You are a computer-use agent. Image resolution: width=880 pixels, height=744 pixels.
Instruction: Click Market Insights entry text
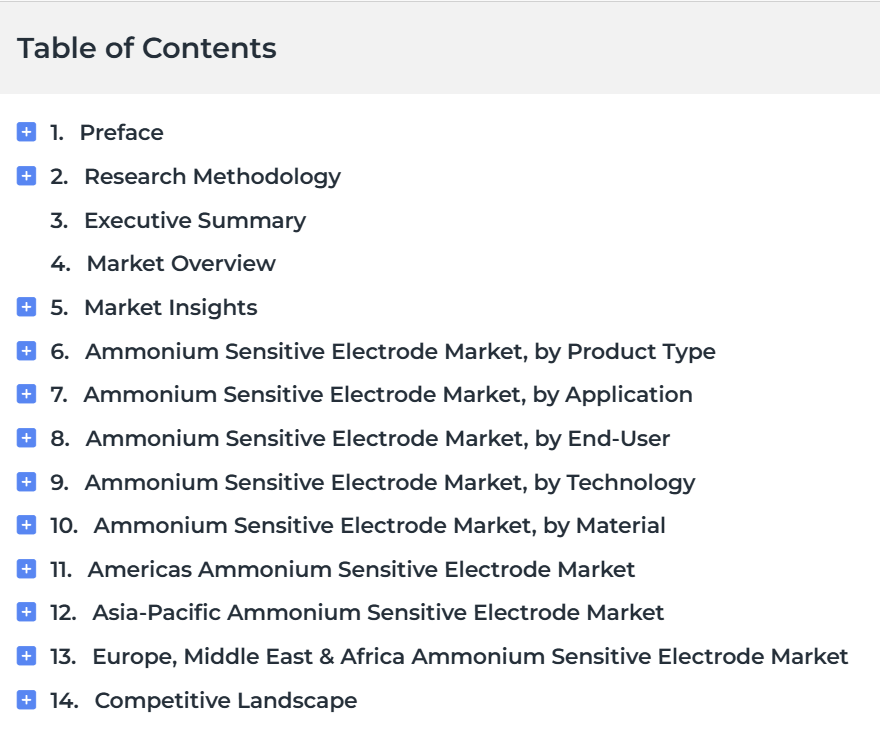[171, 307]
